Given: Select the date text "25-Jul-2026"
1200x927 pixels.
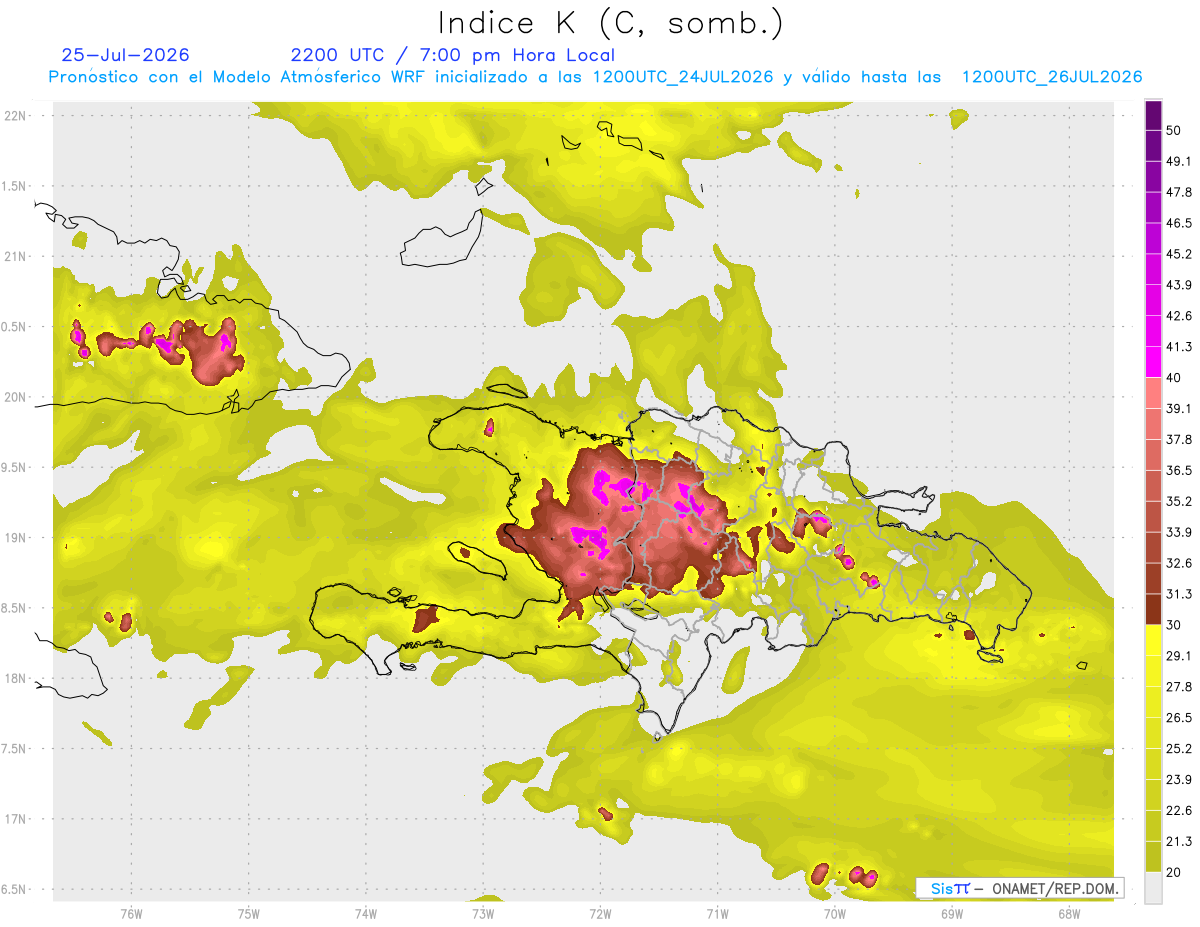Looking at the screenshot, I should click(125, 55).
